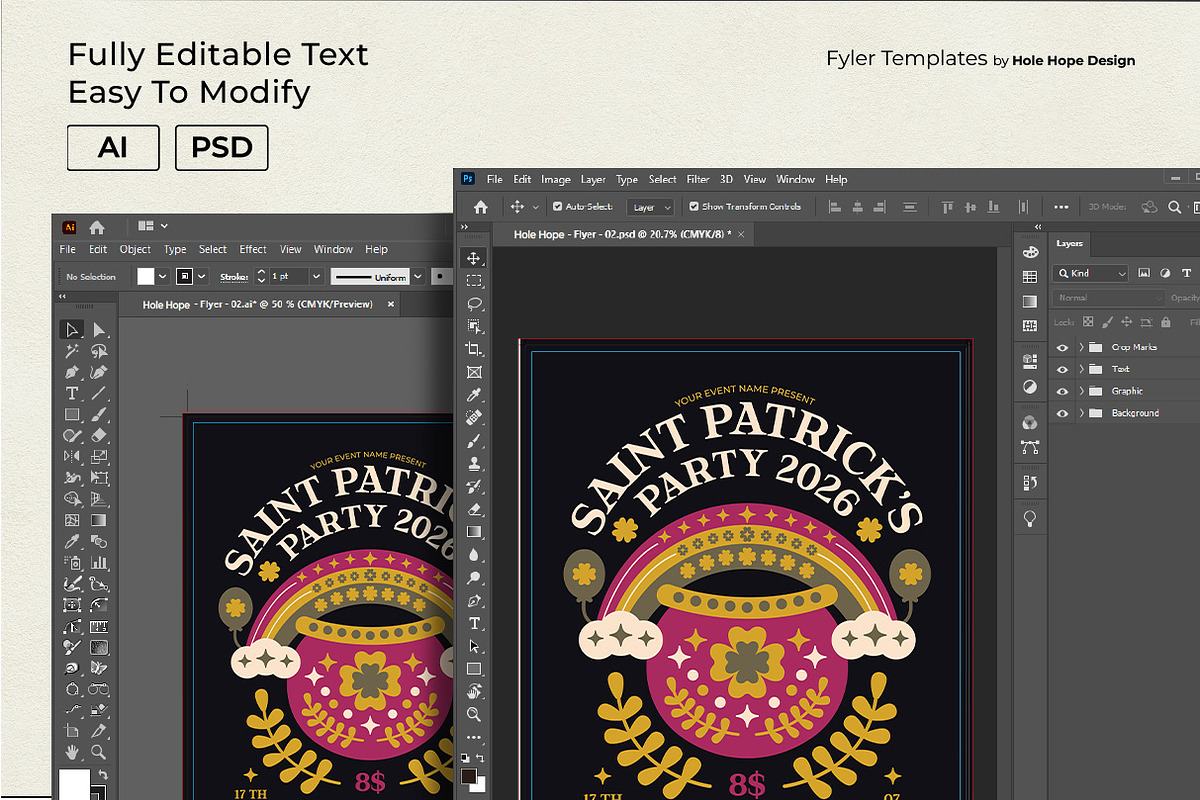The width and height of the screenshot is (1200, 800).
Task: Click the Illustrator Home icon
Action: 97,227
